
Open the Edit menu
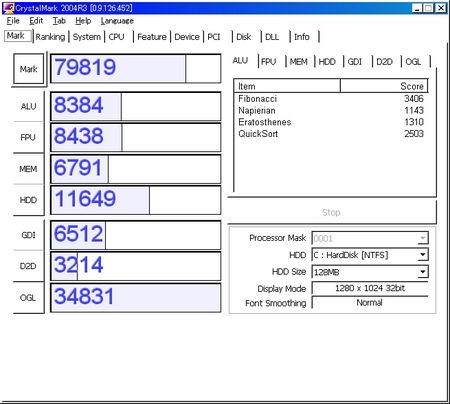[36, 21]
